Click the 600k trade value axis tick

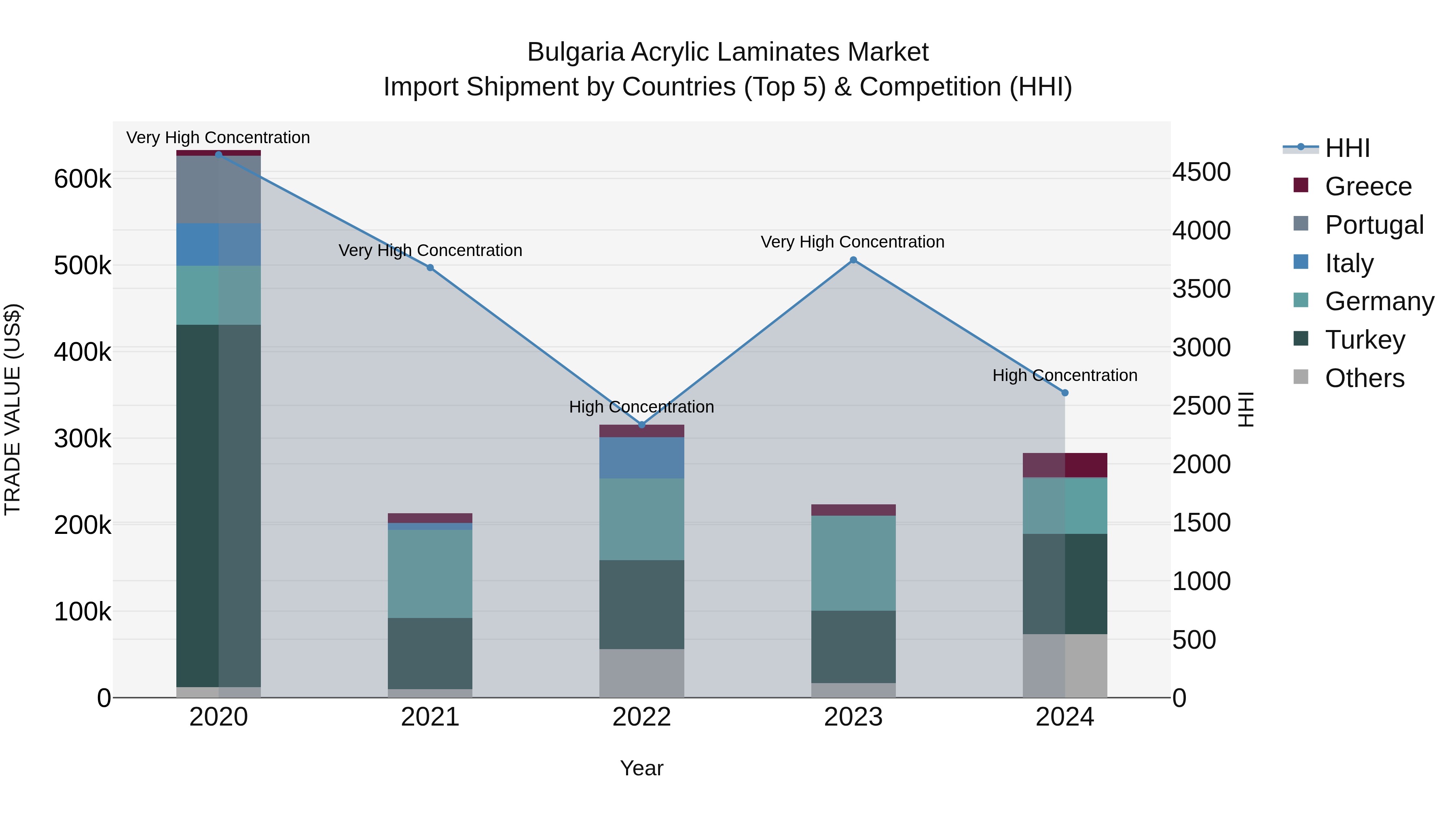point(83,179)
